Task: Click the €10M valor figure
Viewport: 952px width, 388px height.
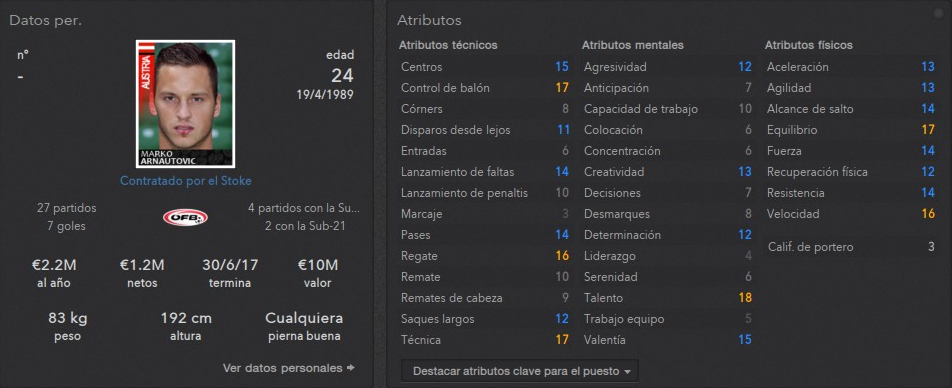Action: pyautogui.click(x=318, y=265)
